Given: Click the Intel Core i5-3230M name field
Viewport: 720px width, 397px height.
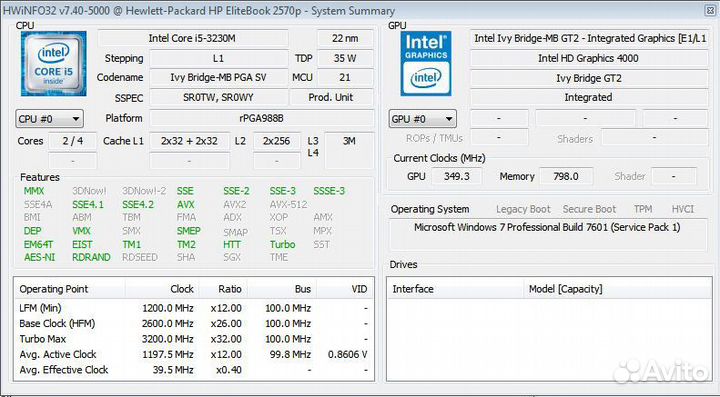Looking at the screenshot, I should (x=193, y=39).
